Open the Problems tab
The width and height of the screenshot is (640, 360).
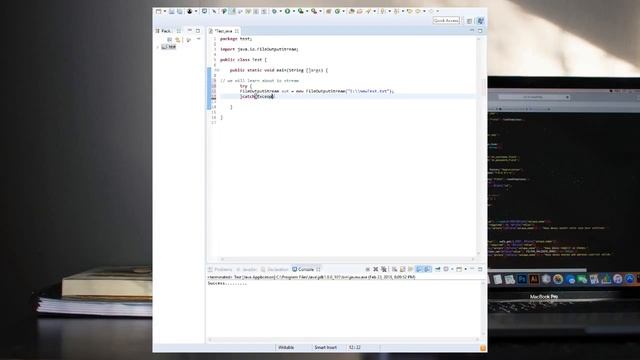tap(220, 269)
